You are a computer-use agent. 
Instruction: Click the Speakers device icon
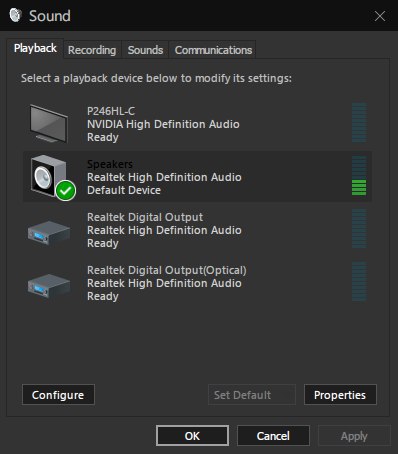click(x=50, y=176)
